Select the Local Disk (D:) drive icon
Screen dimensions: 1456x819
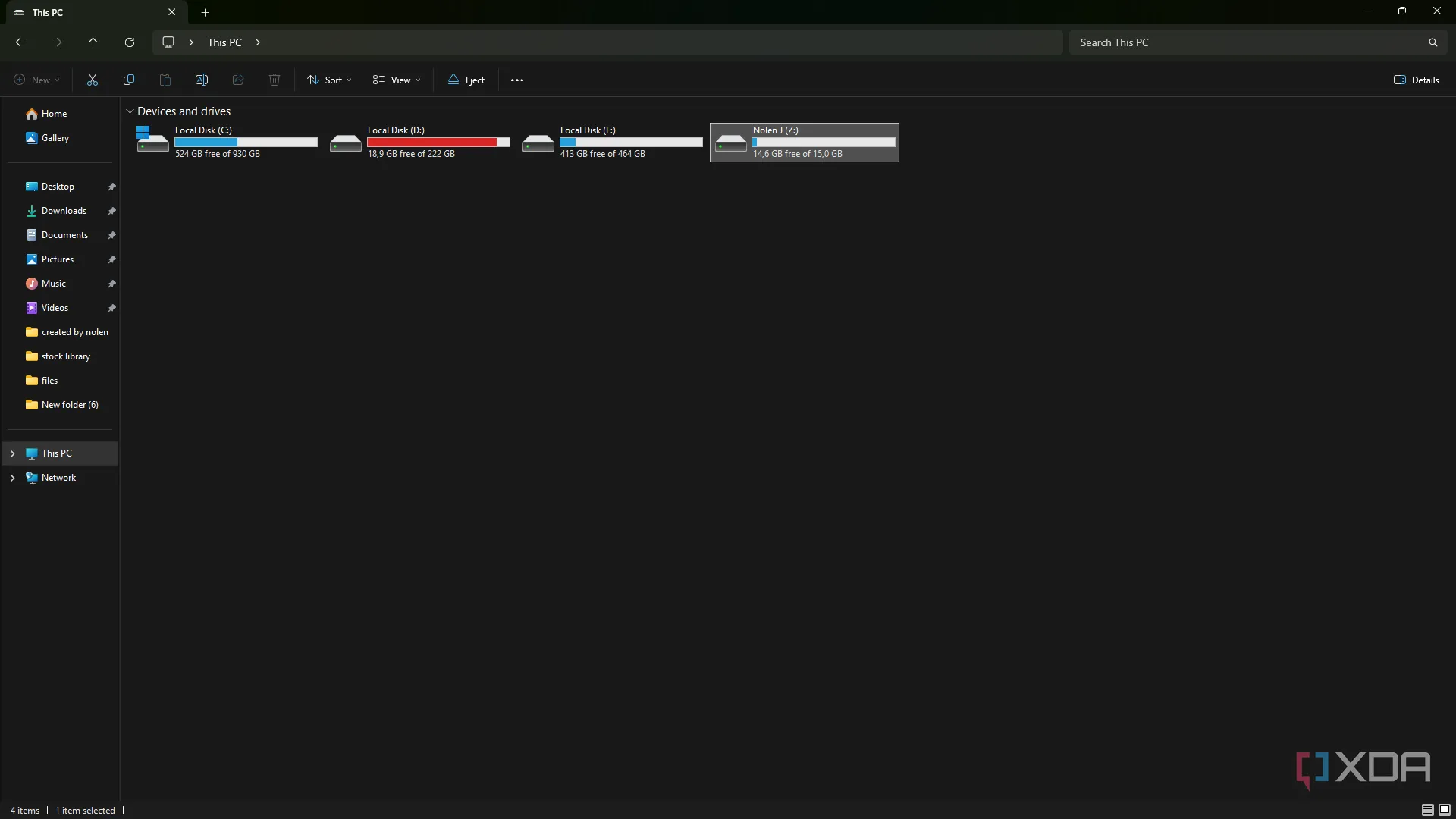tap(345, 143)
